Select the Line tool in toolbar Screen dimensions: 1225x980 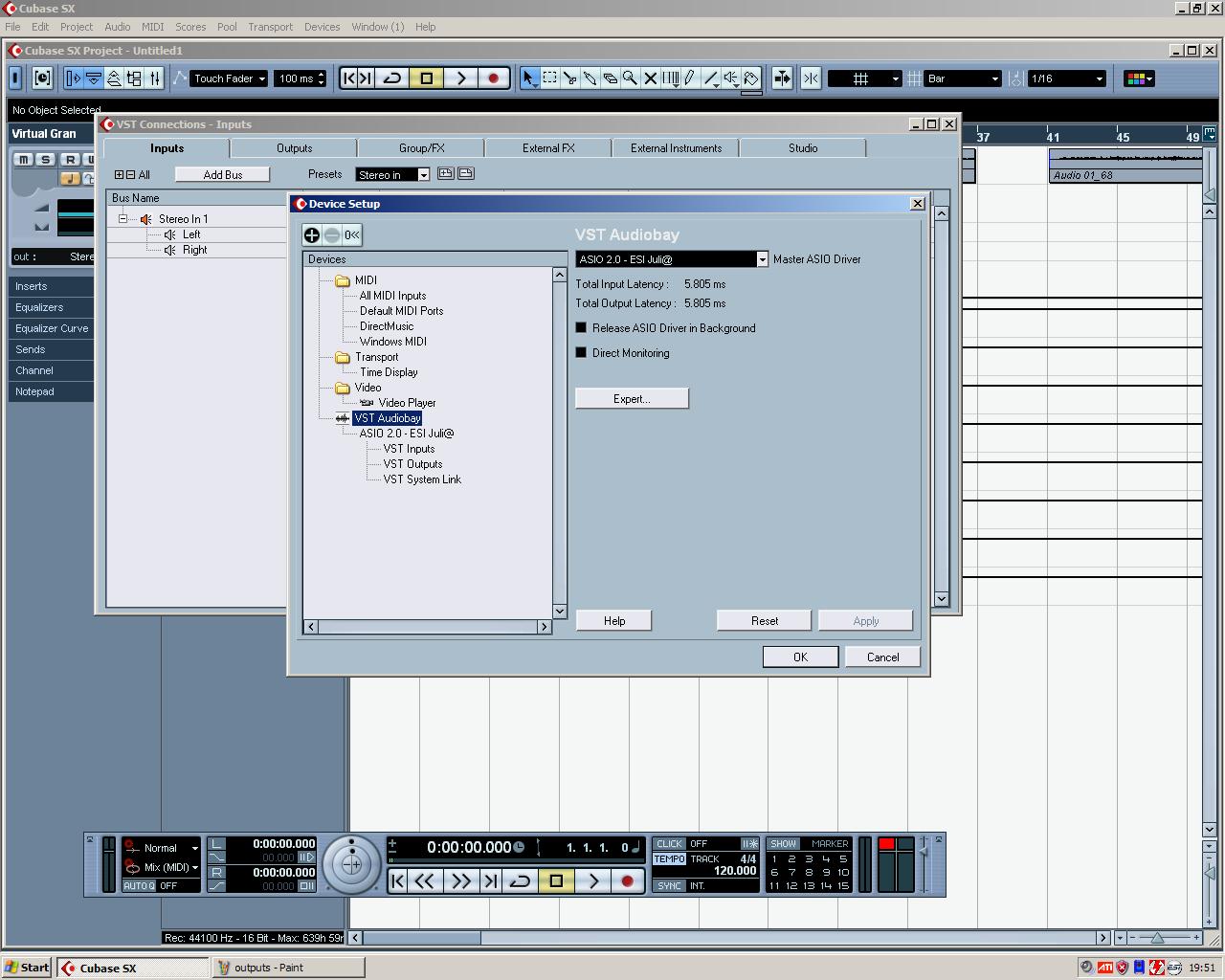pos(711,78)
